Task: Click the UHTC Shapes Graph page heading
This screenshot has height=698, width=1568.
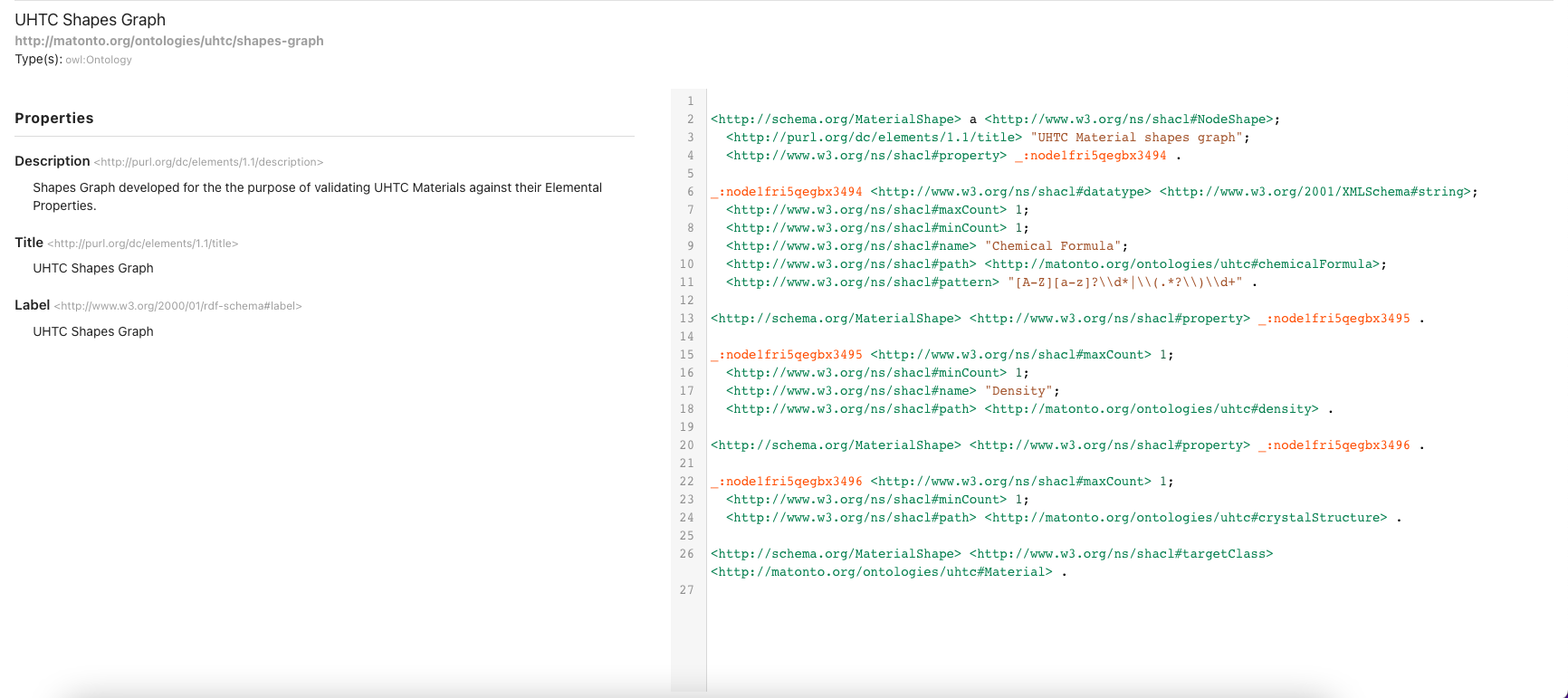Action: pos(90,20)
